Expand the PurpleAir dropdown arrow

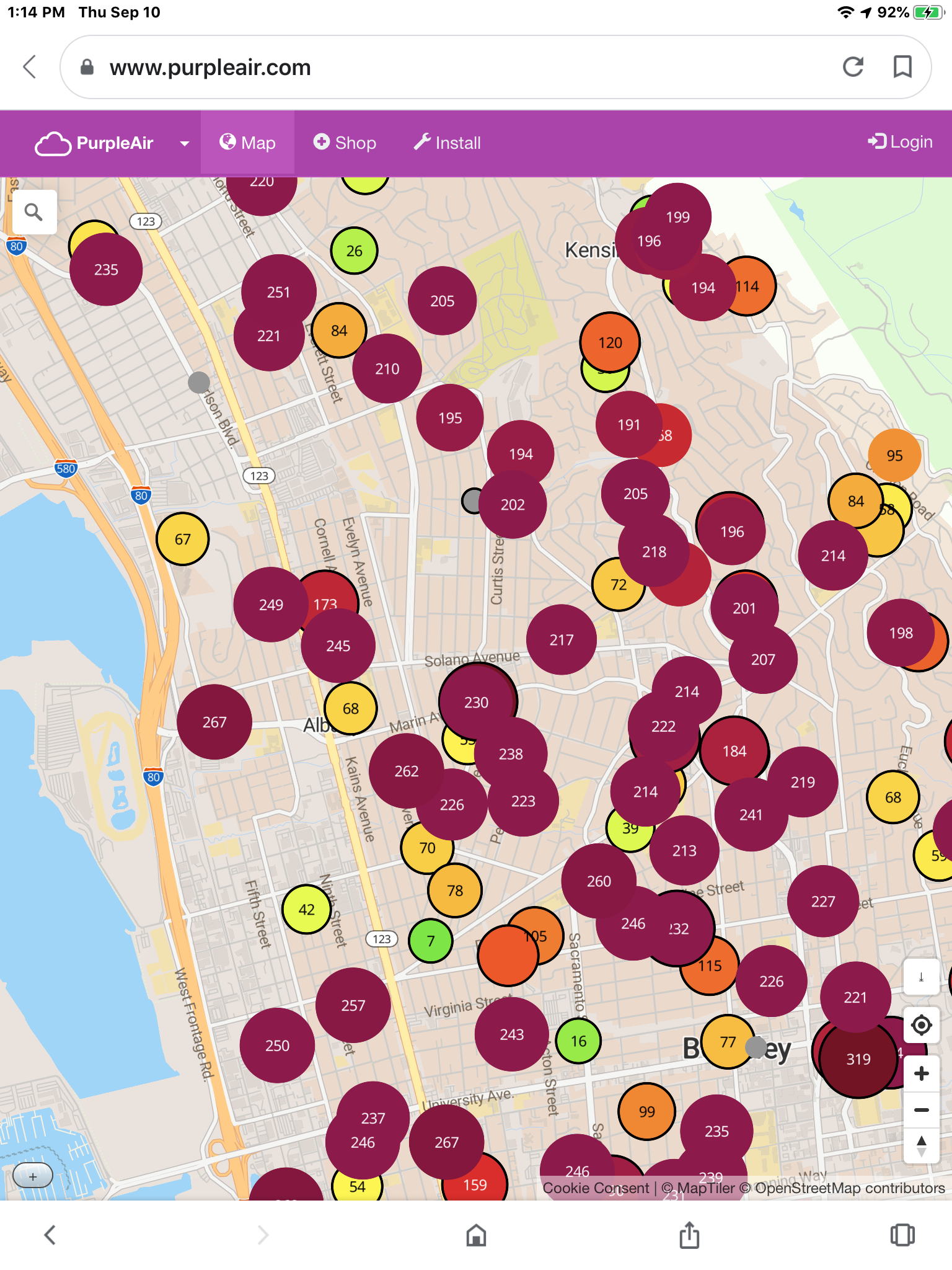tap(184, 143)
